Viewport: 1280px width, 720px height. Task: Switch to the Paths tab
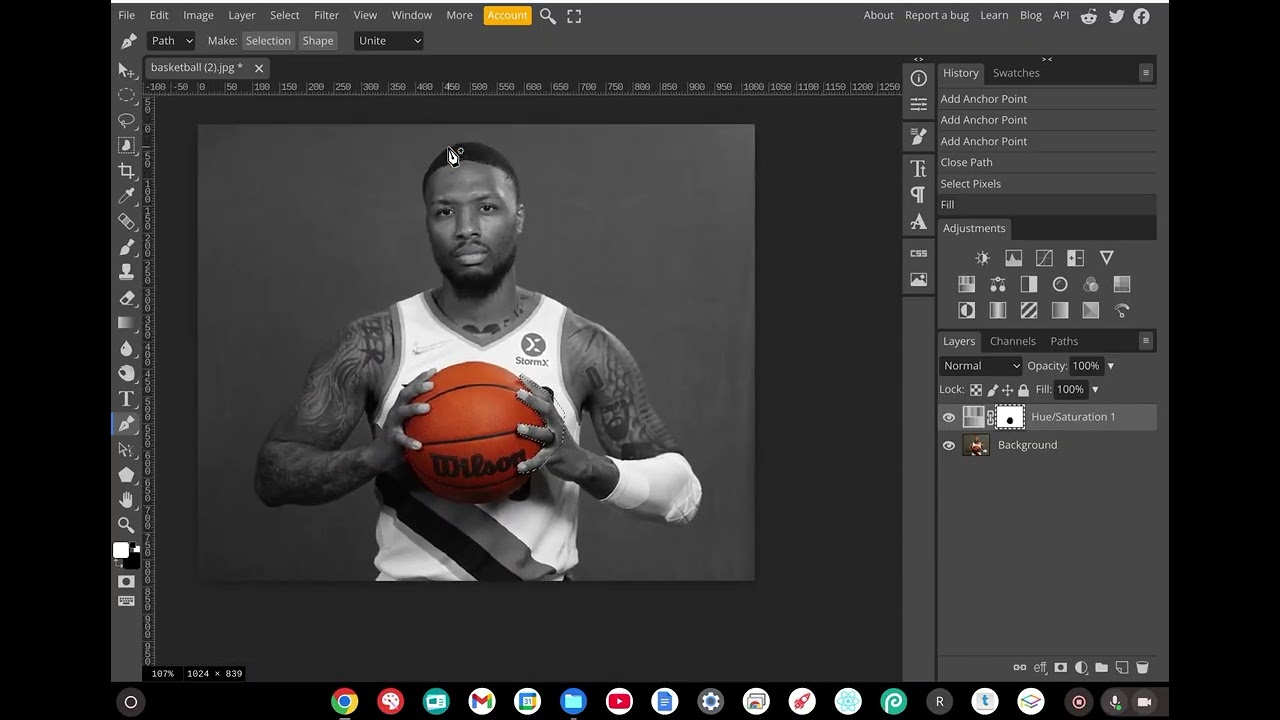(1064, 341)
